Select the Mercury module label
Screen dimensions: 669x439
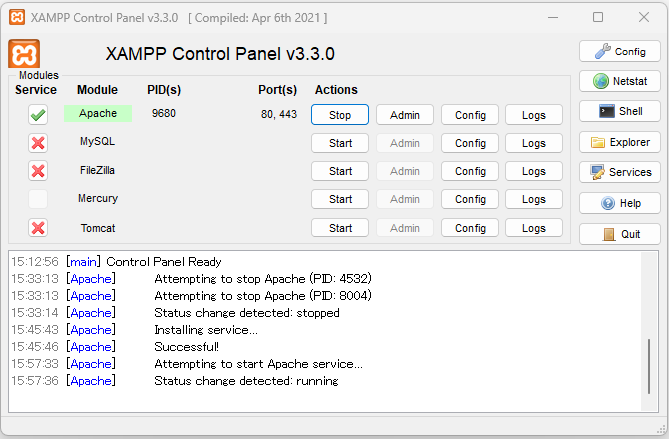point(98,198)
